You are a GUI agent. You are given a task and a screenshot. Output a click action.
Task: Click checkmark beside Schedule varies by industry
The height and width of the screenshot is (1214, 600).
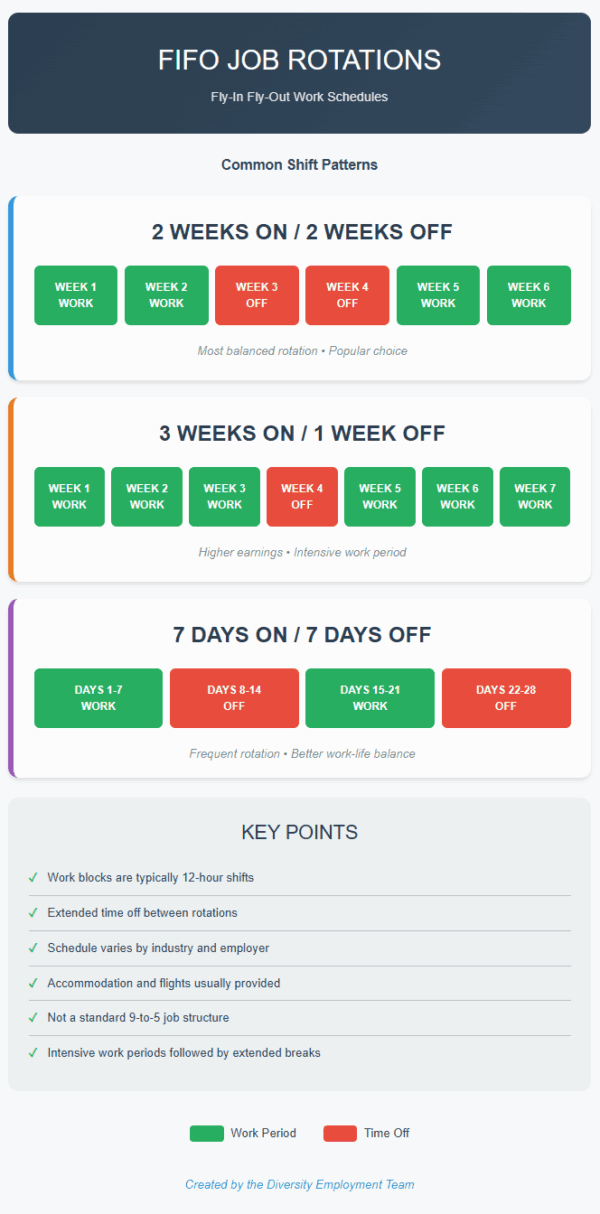click(x=34, y=948)
